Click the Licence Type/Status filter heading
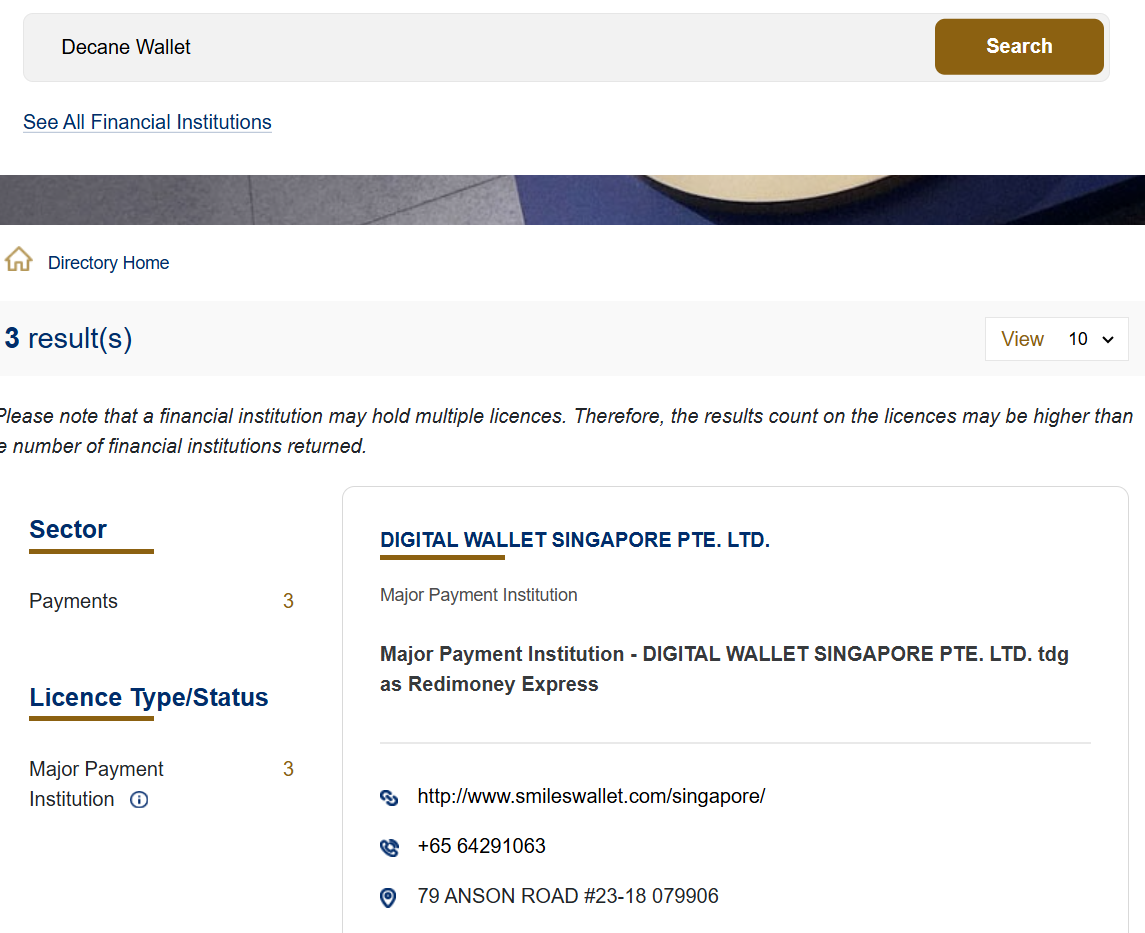The image size is (1145, 933). tap(149, 697)
